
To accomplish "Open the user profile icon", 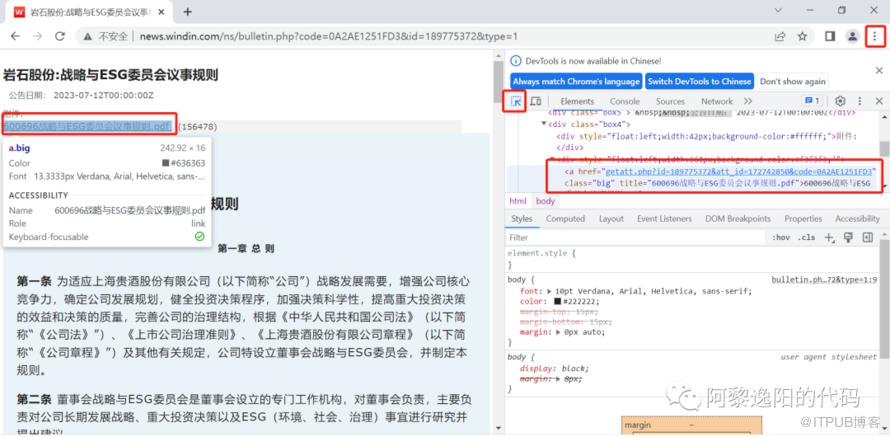I will (852, 36).
